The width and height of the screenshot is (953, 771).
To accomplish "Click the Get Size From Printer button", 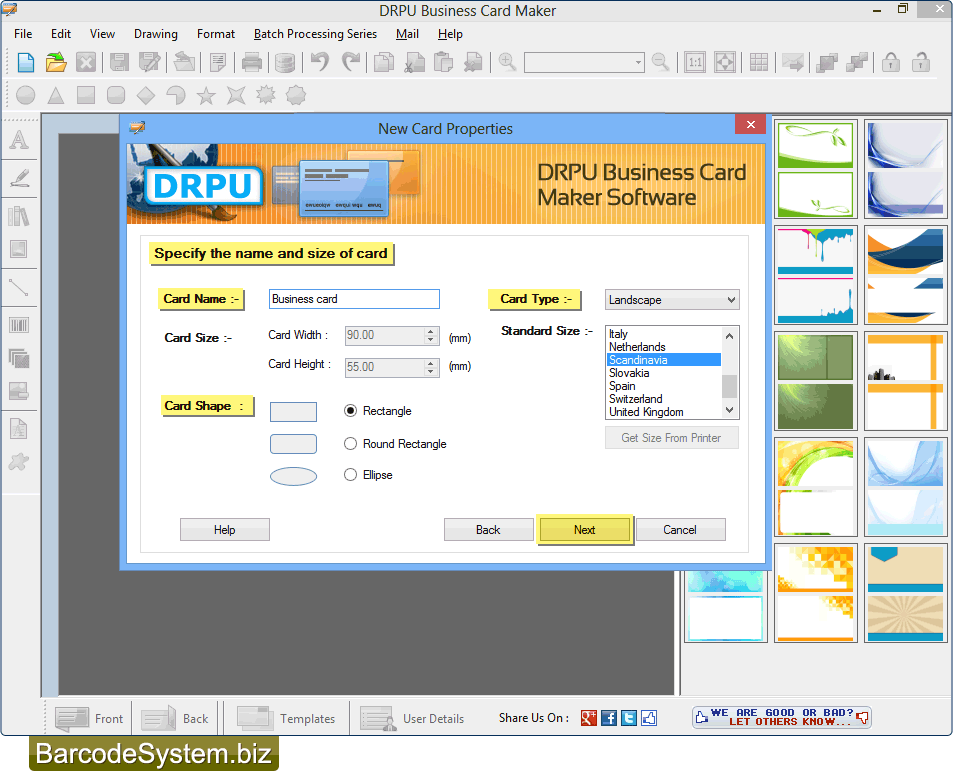I will point(671,438).
